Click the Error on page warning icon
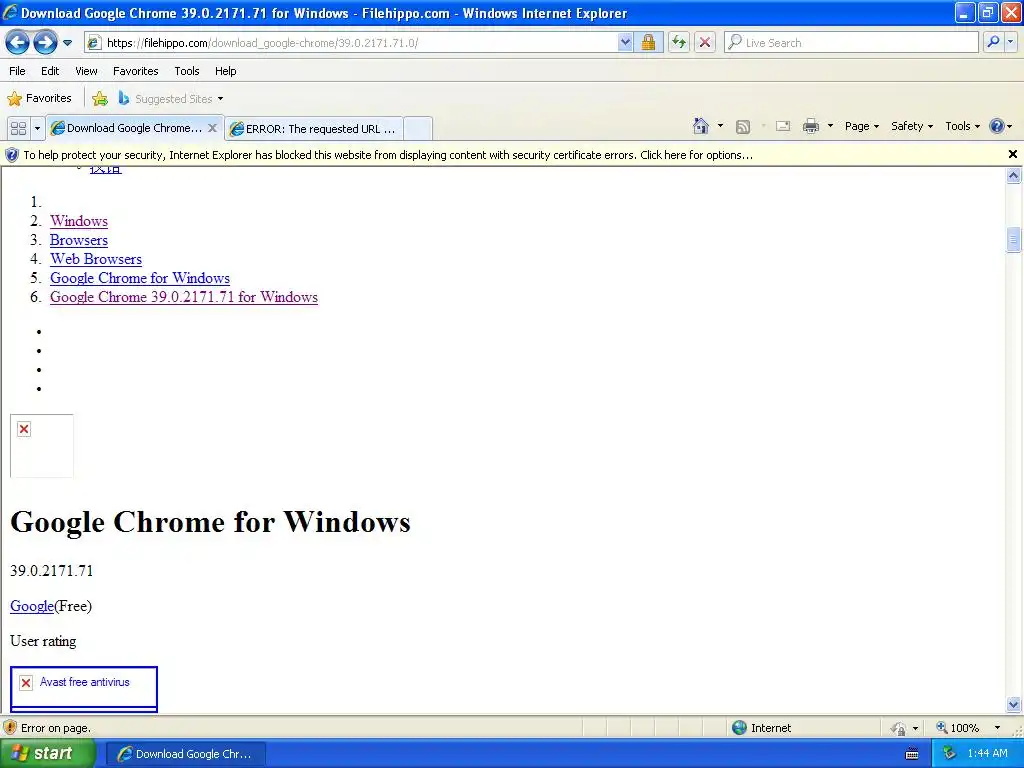Image resolution: width=1024 pixels, height=768 pixels. pyautogui.click(x=10, y=728)
